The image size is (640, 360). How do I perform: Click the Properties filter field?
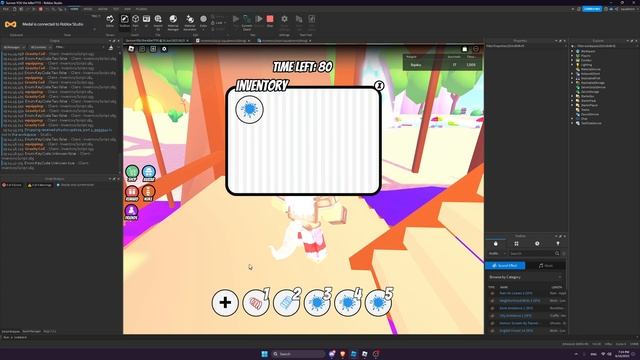click(526, 46)
